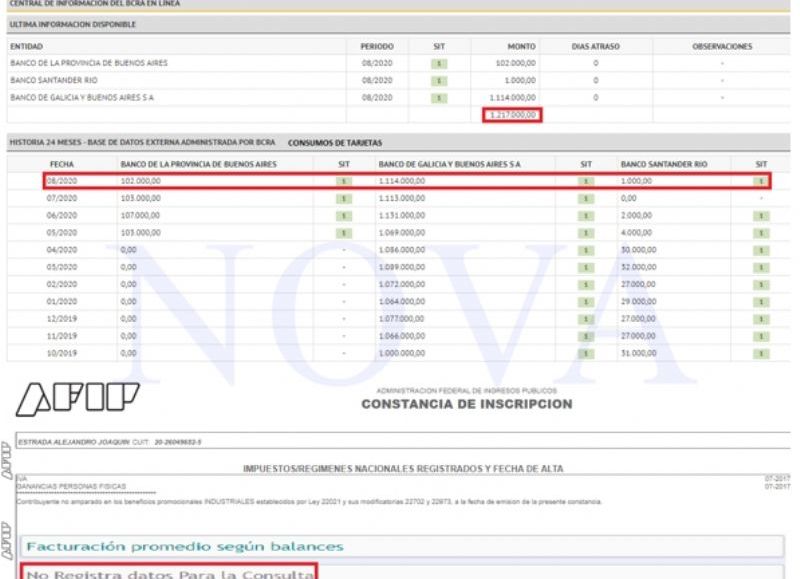Click Santander amount 4.000,00

(636, 233)
